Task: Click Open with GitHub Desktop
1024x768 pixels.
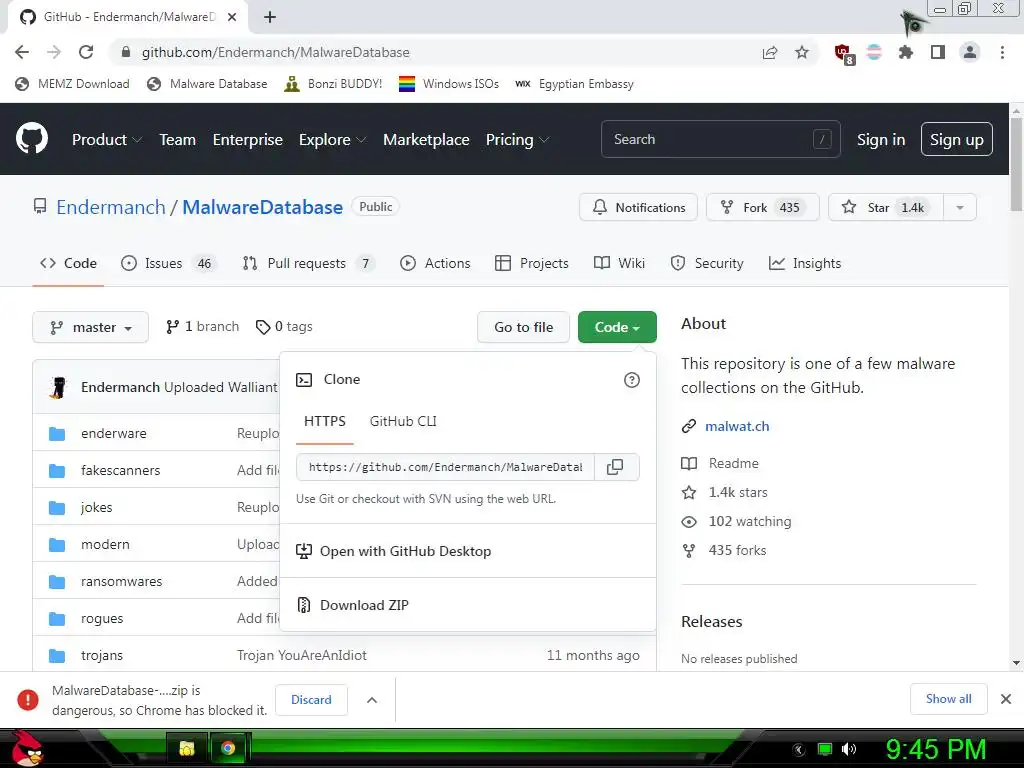Action: point(468,551)
